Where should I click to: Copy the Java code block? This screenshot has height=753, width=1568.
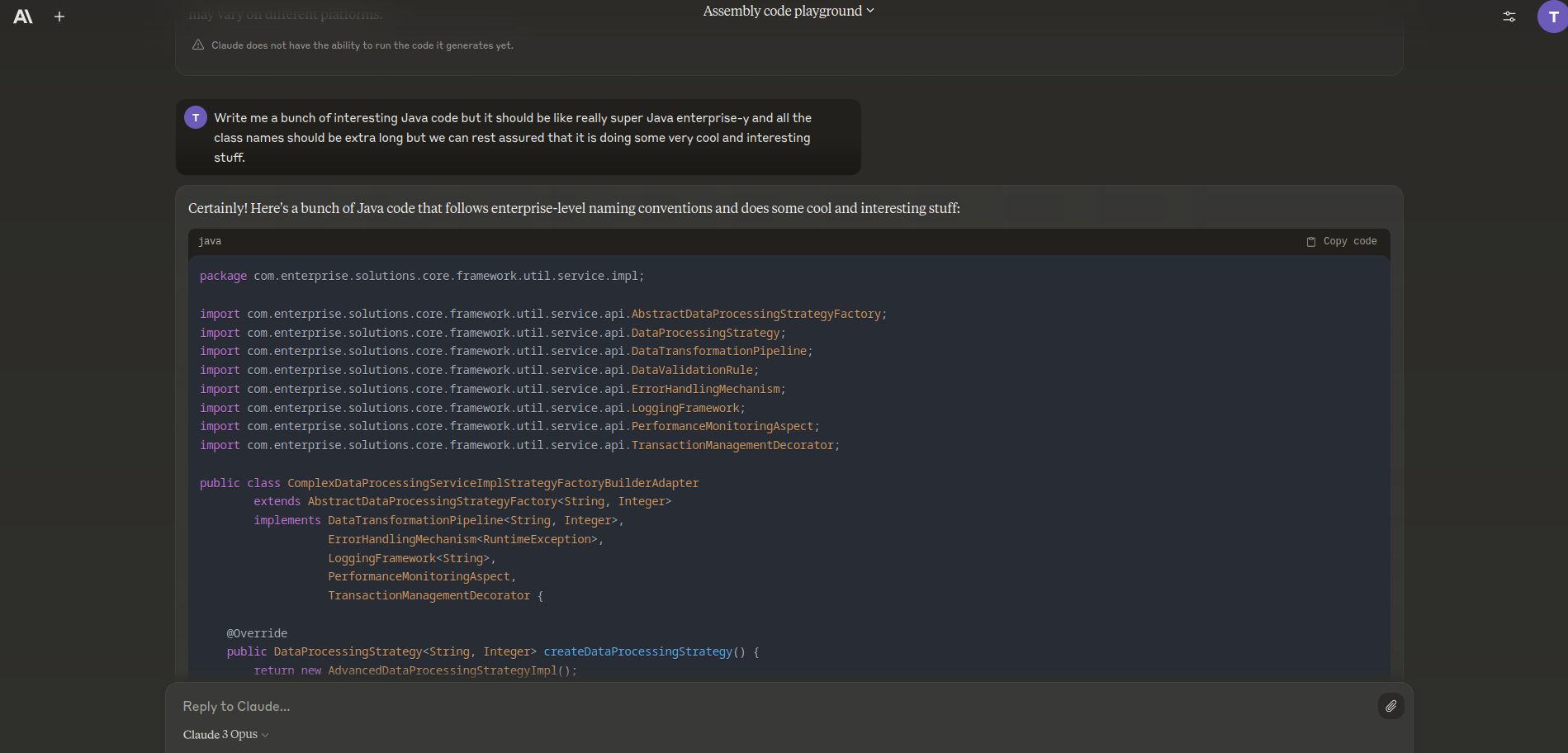[x=1342, y=241]
